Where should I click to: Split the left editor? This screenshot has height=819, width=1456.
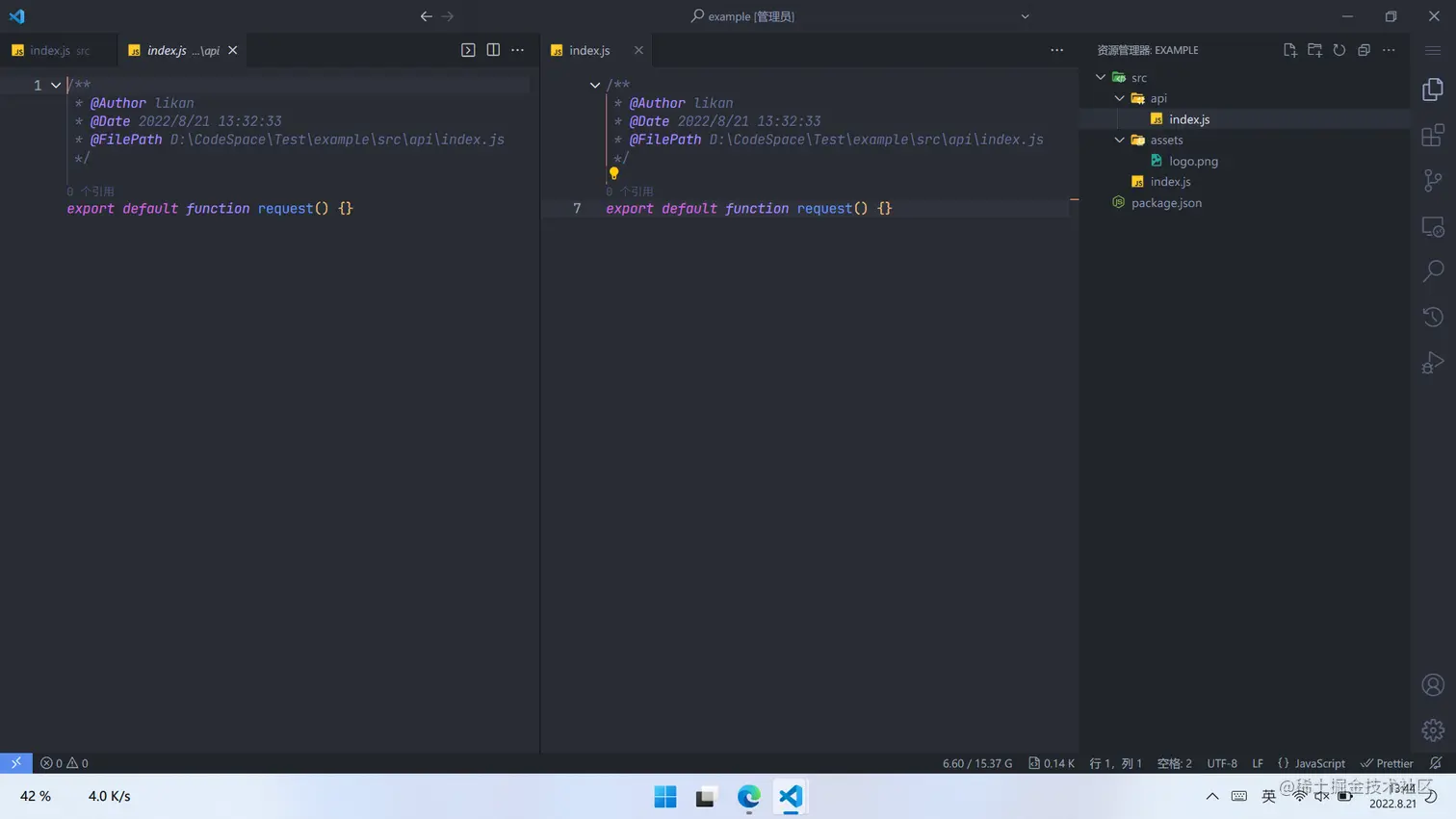tap(493, 50)
